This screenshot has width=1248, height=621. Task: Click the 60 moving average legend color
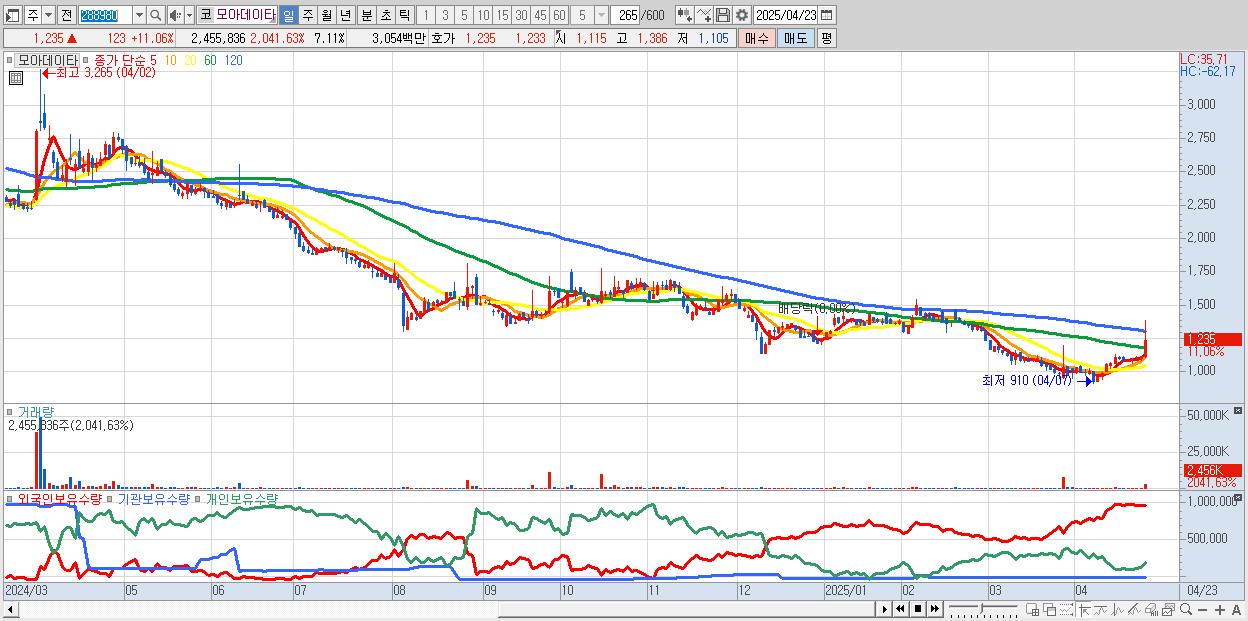(210, 60)
